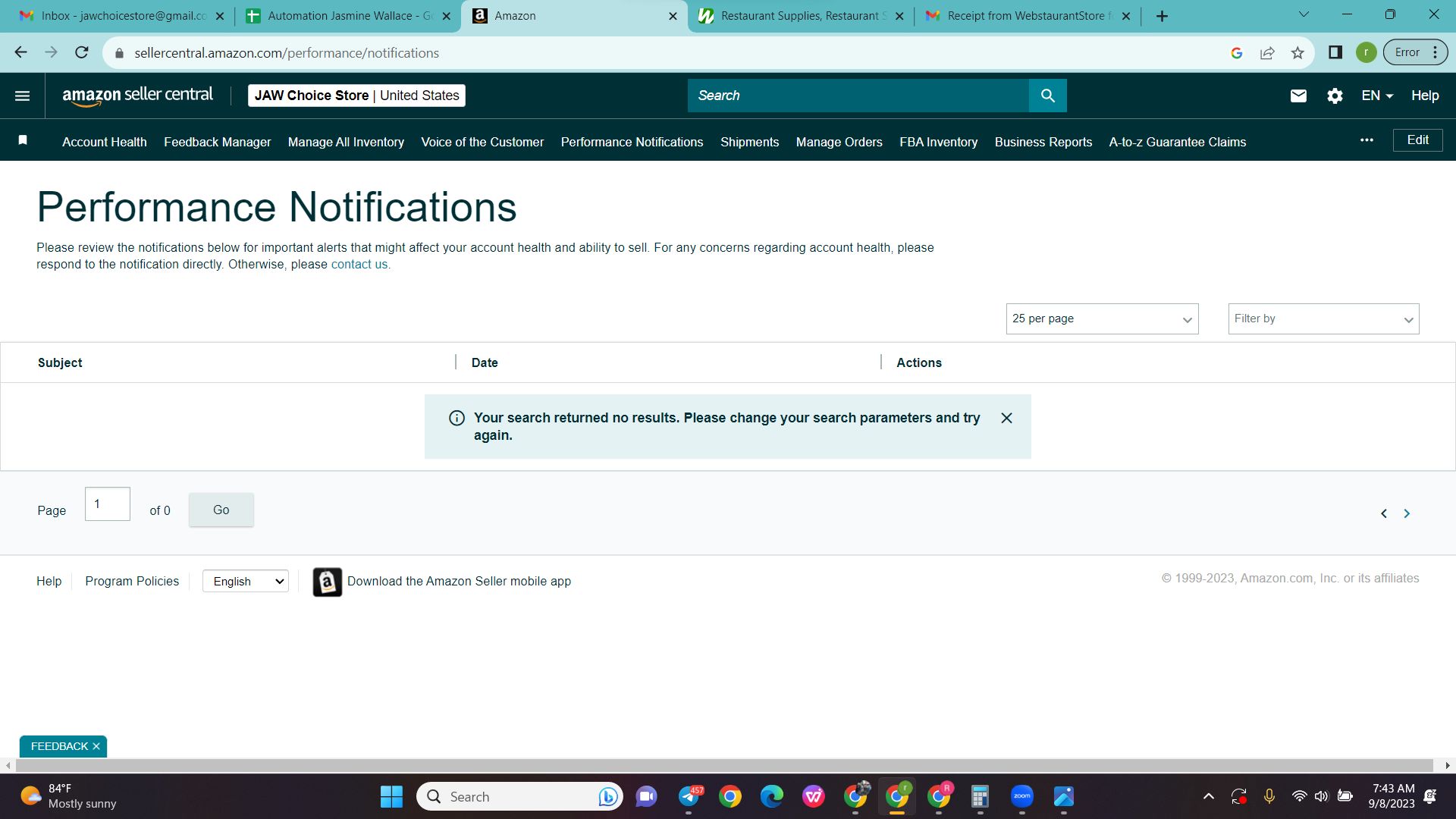Open the messages envelope icon
This screenshot has height=819, width=1456.
point(1298,96)
